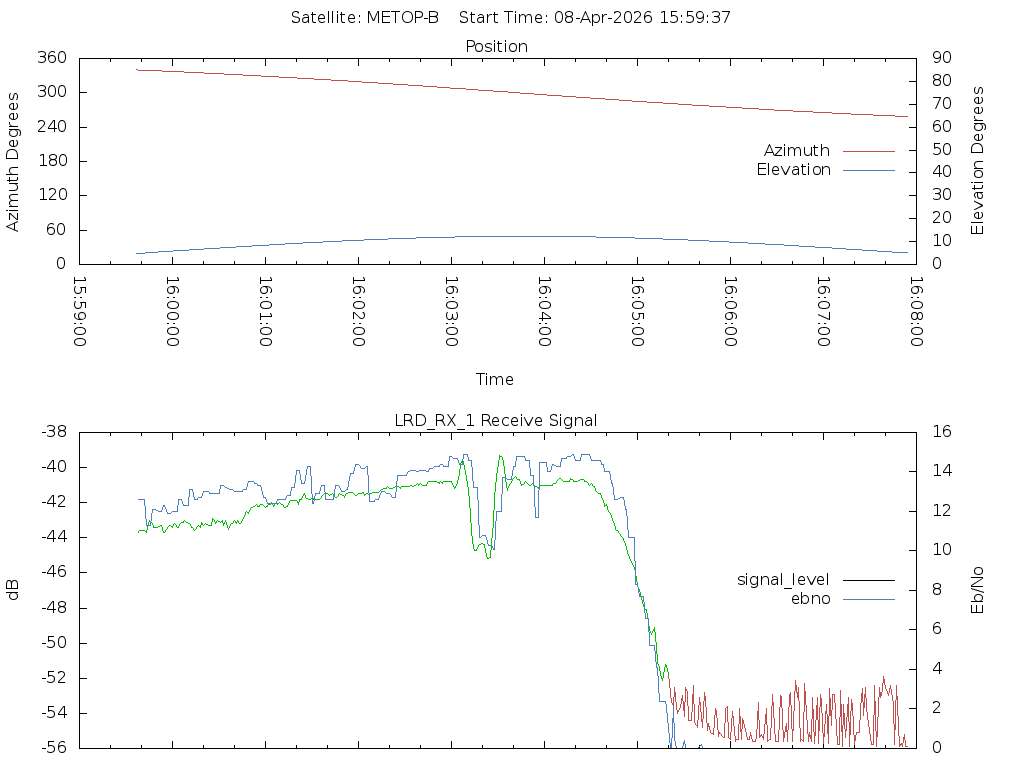Click the 16:05:00 time axis label
Viewport: 1024px width, 768px height.
(637, 312)
